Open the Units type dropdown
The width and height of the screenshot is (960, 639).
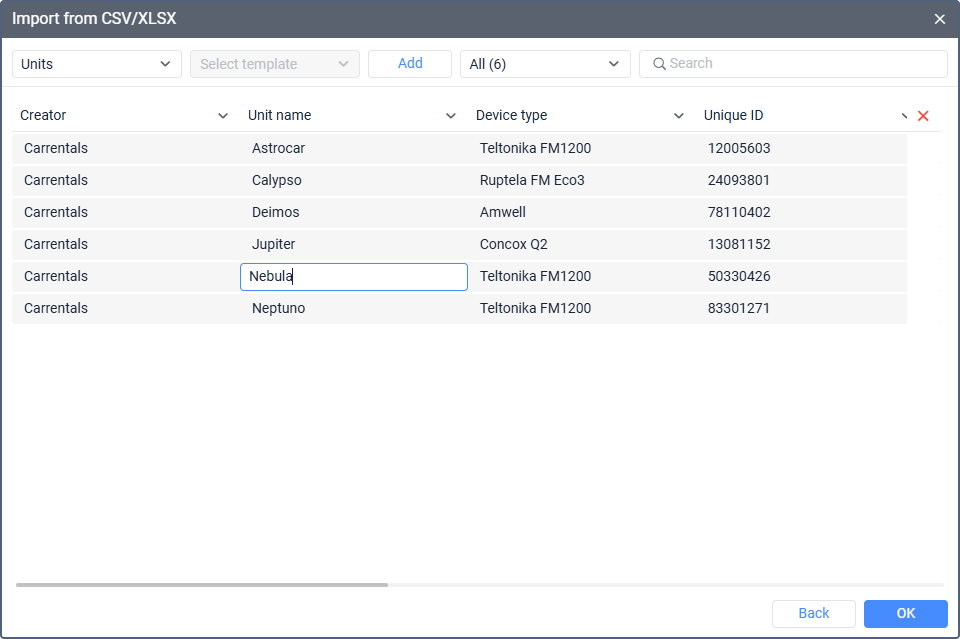click(97, 64)
